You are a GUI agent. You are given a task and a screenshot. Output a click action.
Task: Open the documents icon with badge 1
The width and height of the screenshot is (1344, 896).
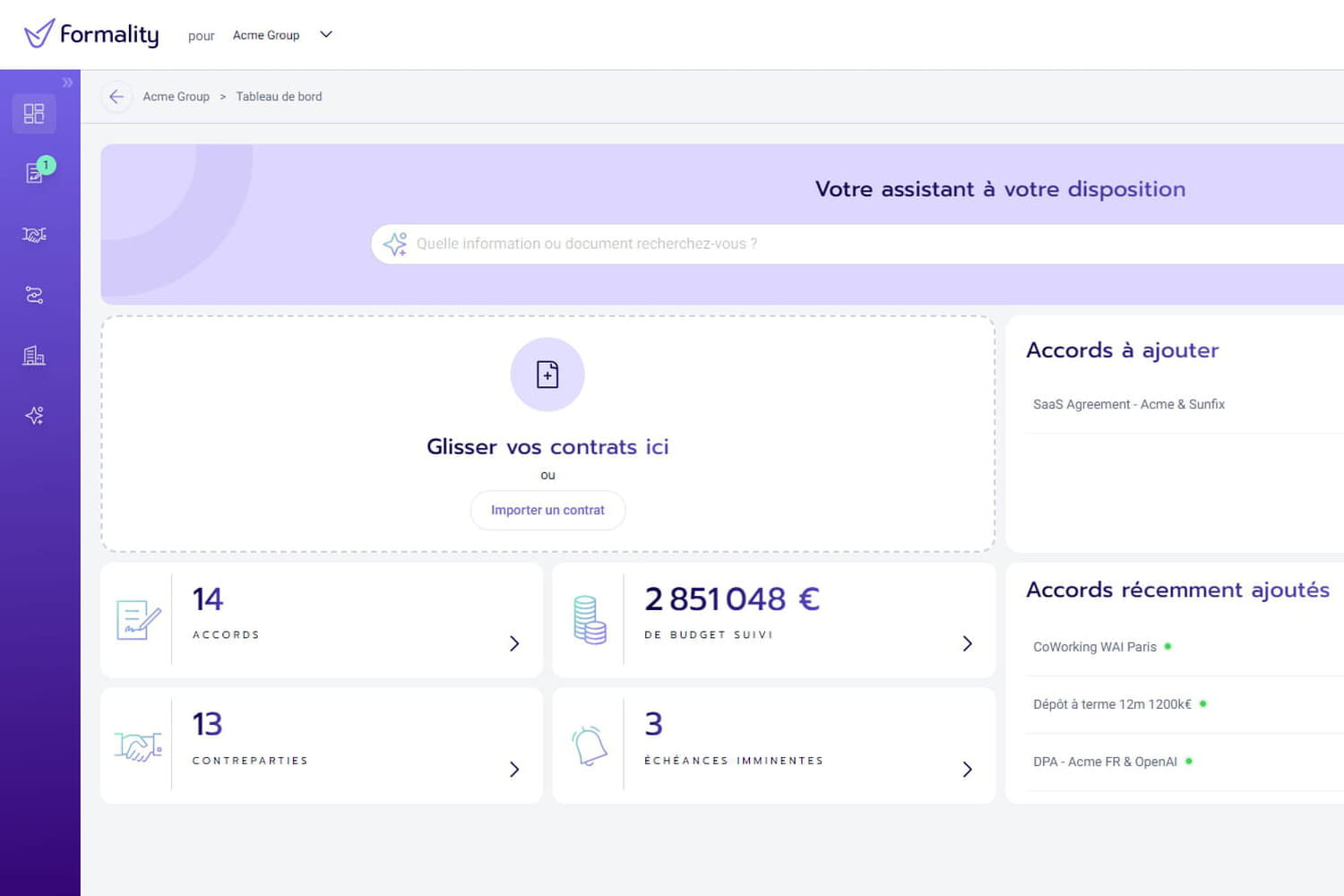pyautogui.click(x=34, y=173)
